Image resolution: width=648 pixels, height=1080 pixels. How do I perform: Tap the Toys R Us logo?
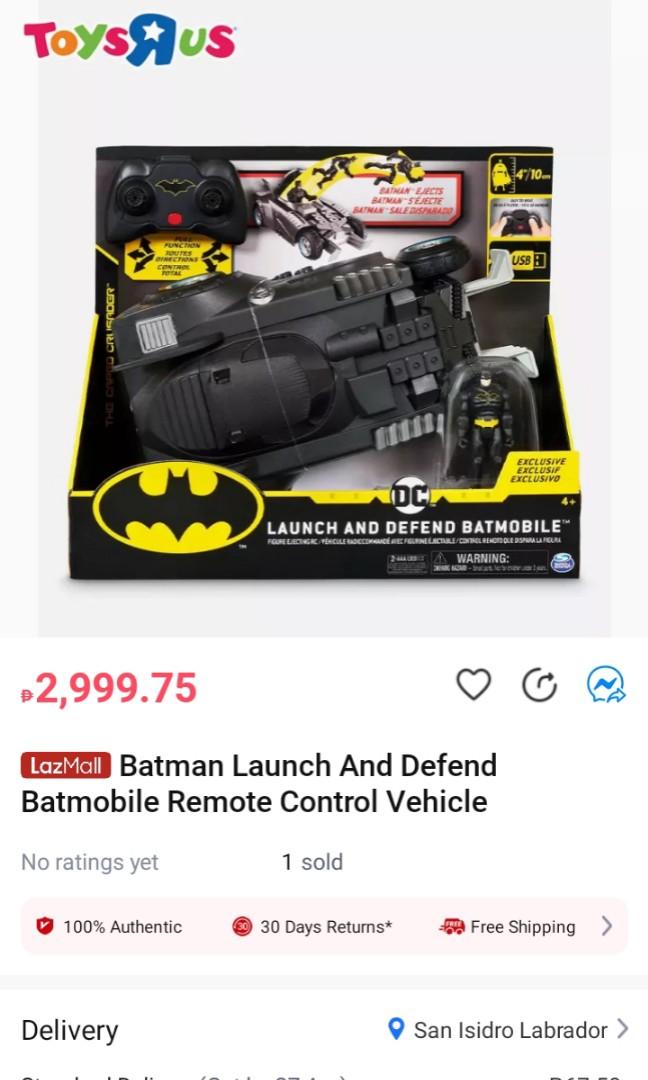[130, 40]
